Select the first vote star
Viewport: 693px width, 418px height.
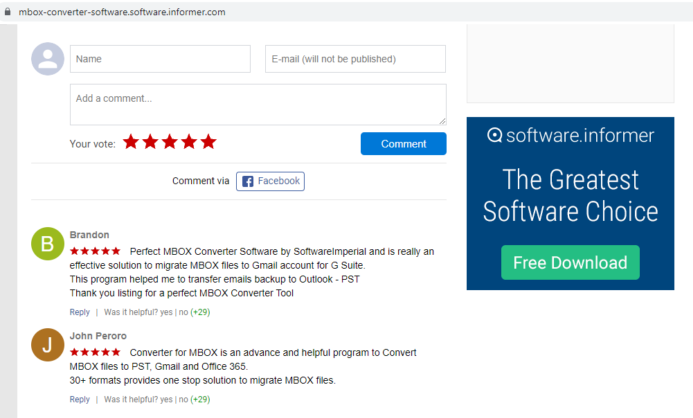click(131, 142)
